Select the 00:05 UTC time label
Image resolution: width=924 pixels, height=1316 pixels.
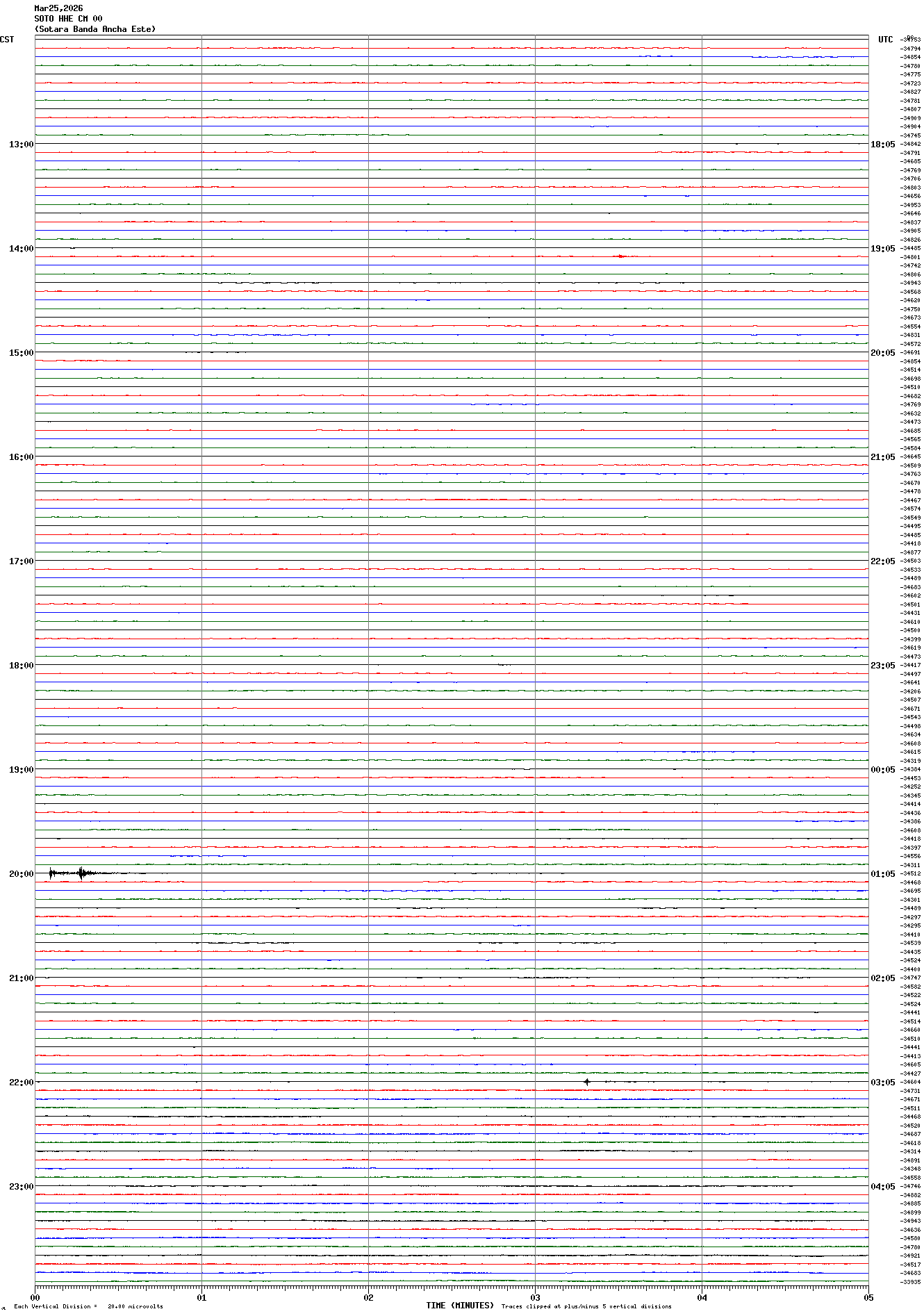tap(882, 770)
